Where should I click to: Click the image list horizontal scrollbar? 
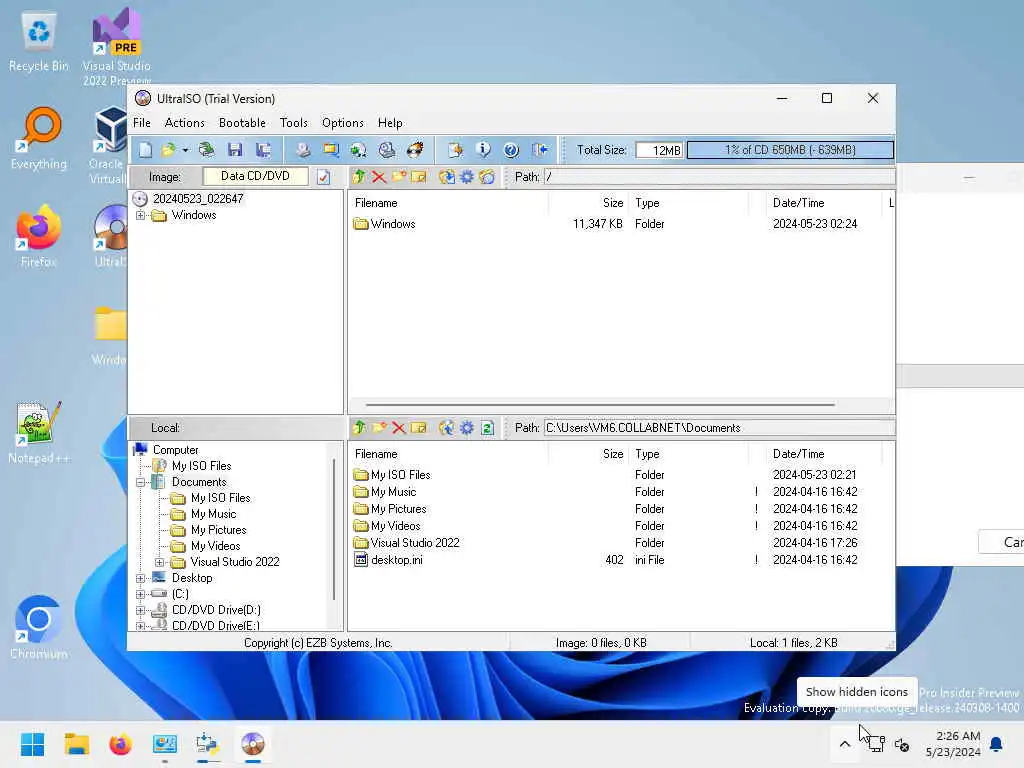point(600,405)
